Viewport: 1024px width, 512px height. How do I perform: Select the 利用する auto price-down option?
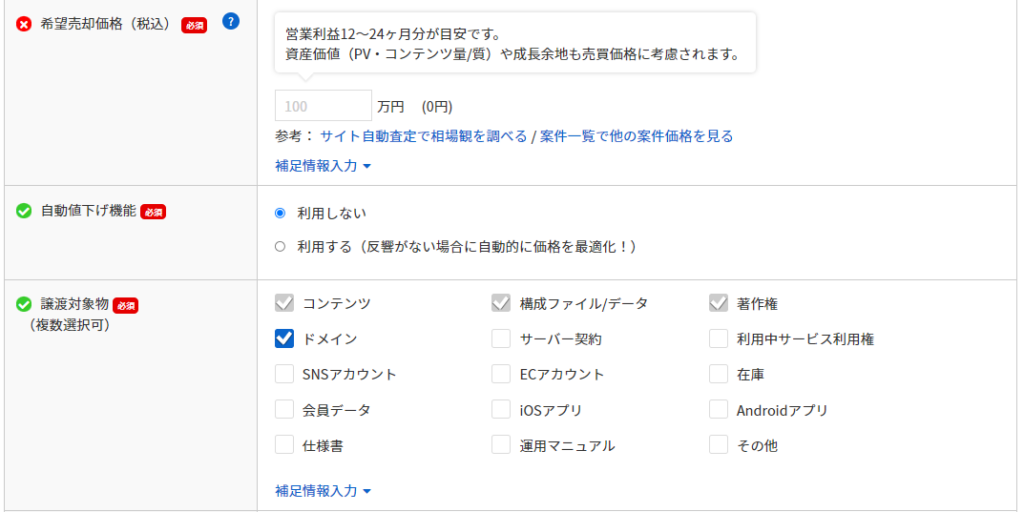tap(280, 246)
